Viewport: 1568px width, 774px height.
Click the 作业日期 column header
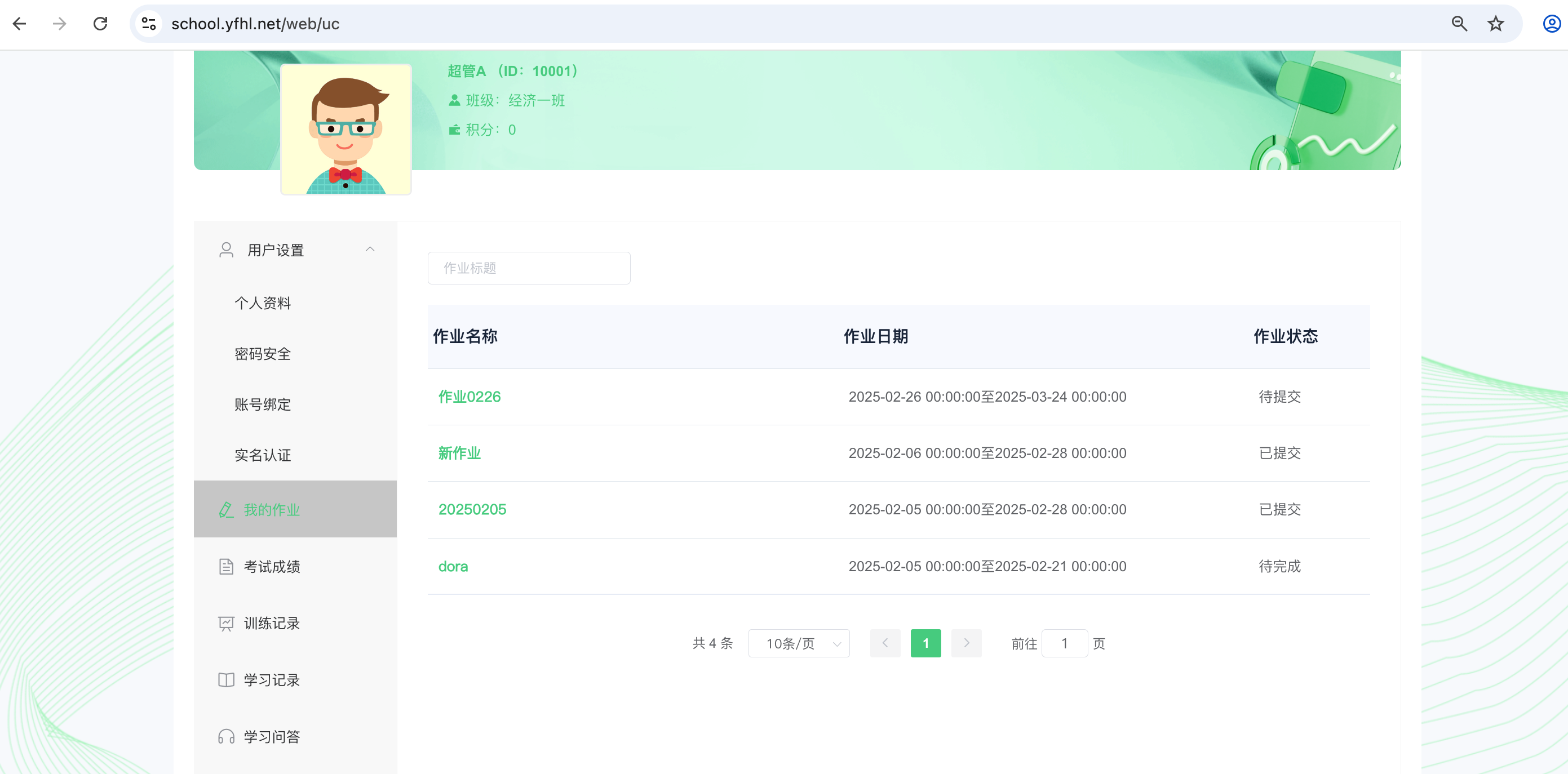(x=876, y=336)
